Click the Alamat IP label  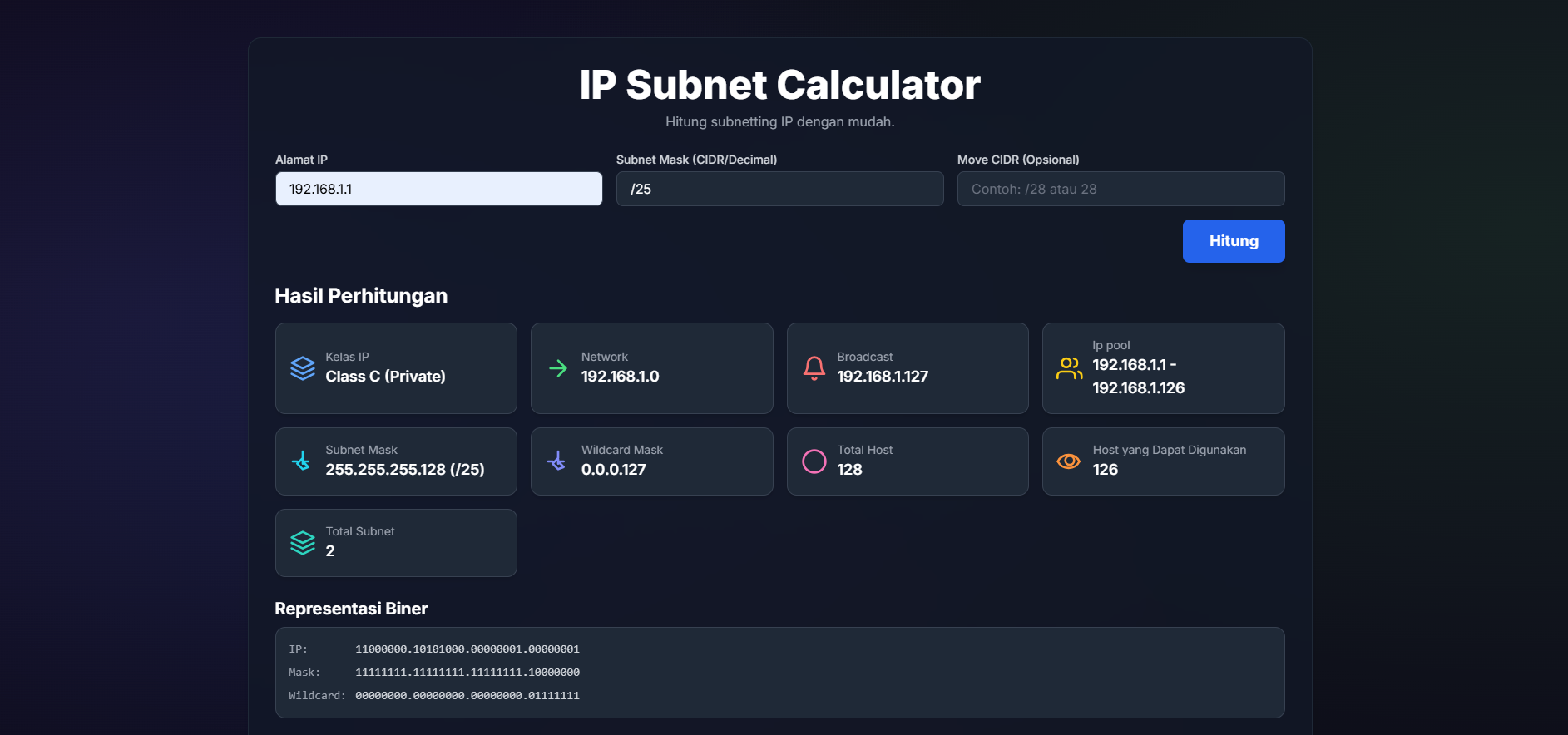(301, 160)
